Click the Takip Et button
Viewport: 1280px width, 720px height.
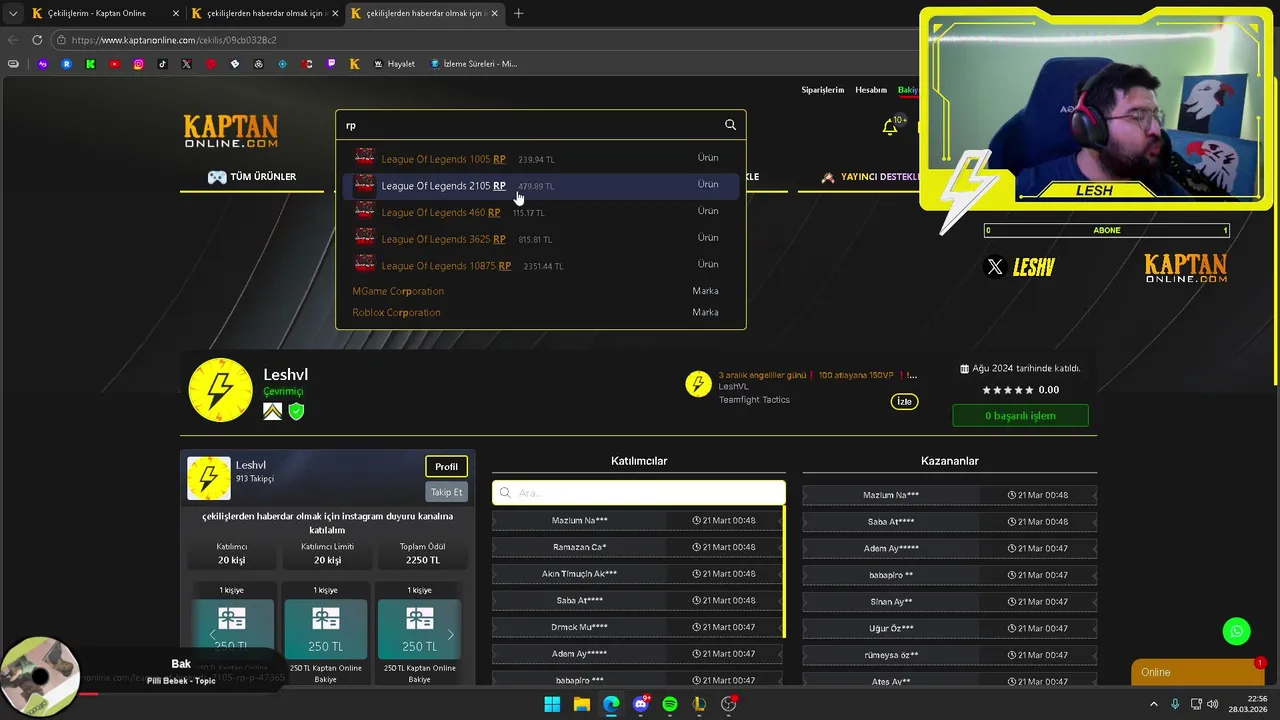click(x=446, y=492)
